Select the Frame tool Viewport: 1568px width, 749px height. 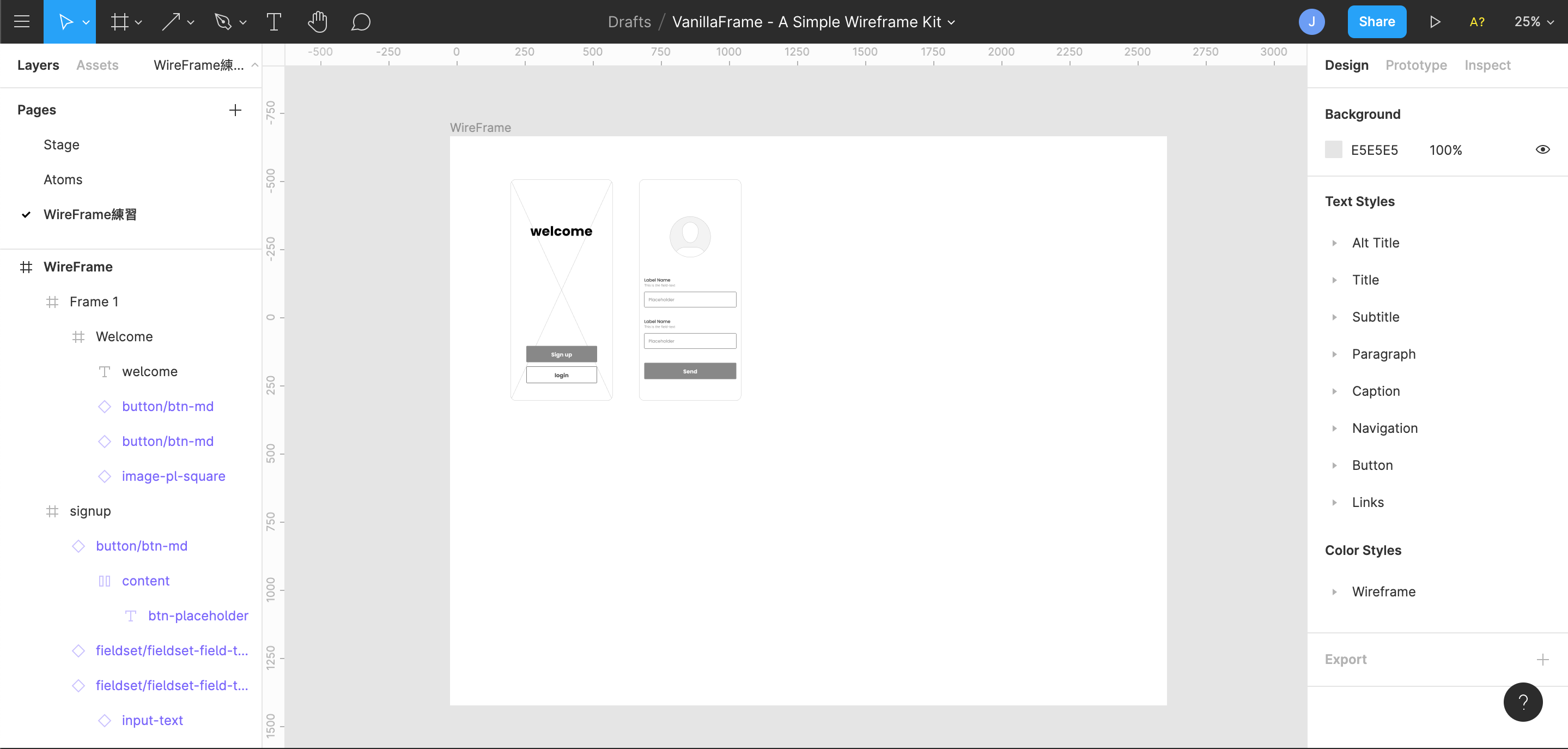tap(119, 22)
